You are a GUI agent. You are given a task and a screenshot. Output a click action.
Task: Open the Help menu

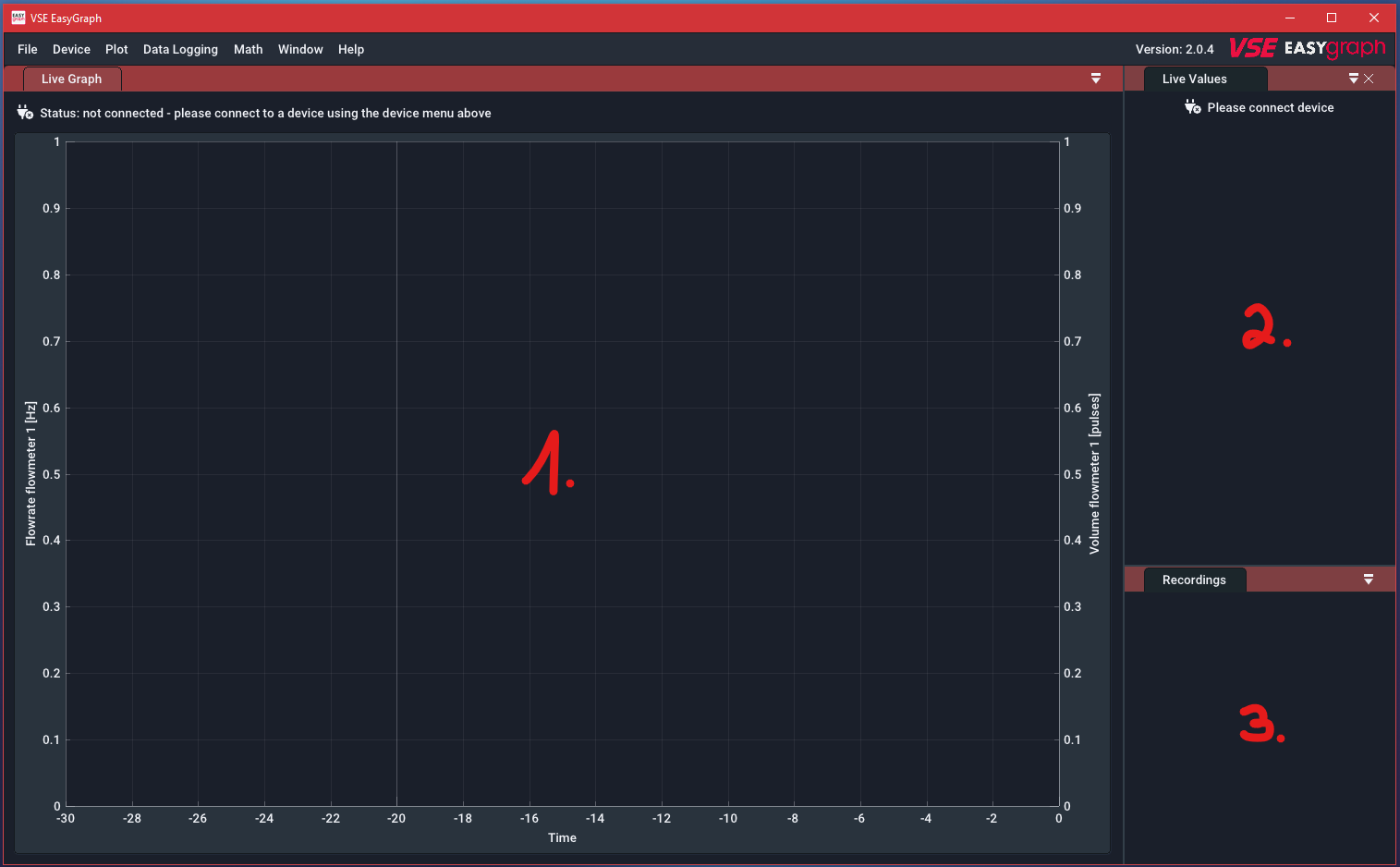point(351,49)
